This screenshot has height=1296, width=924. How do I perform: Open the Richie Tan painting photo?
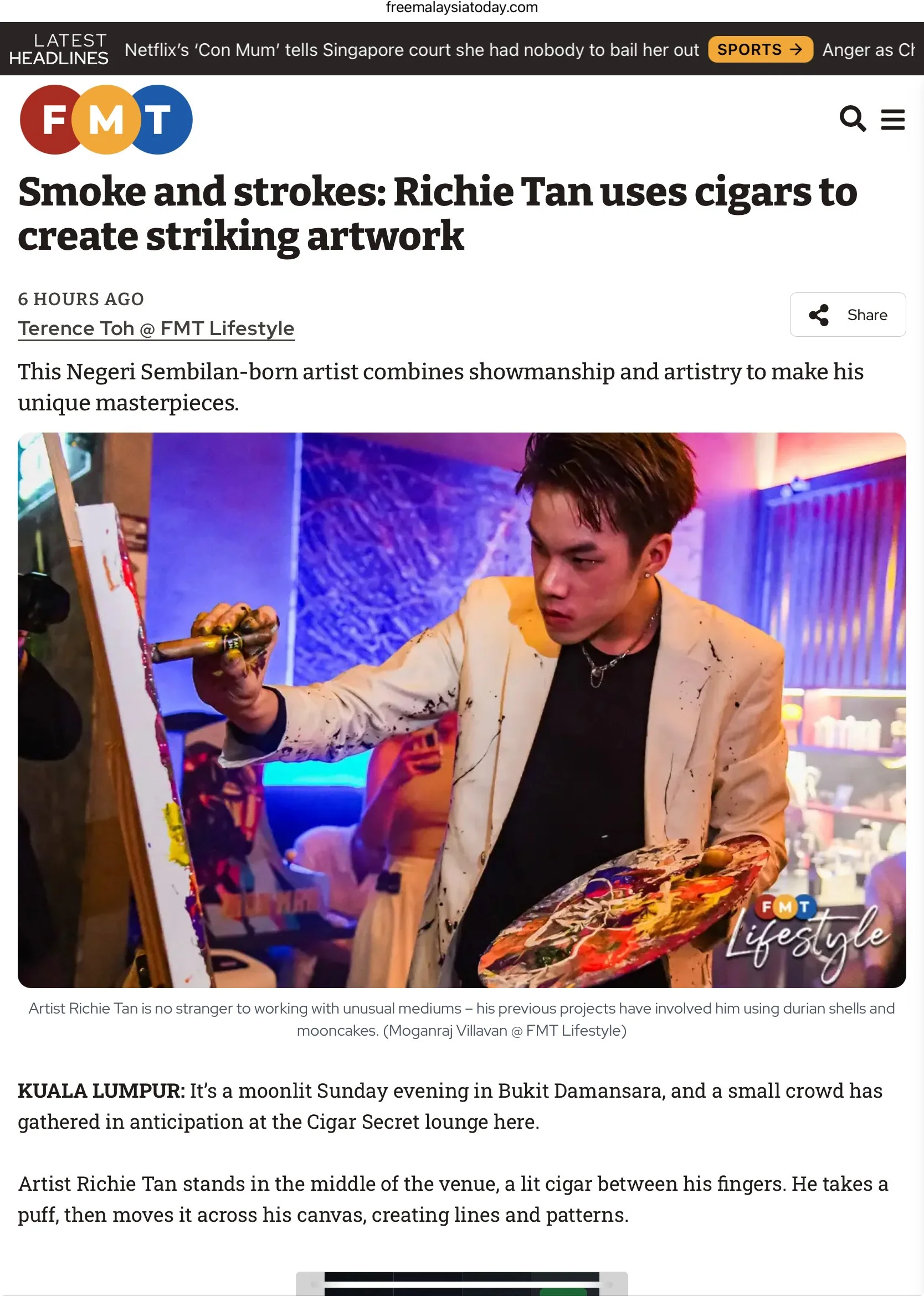point(462,710)
